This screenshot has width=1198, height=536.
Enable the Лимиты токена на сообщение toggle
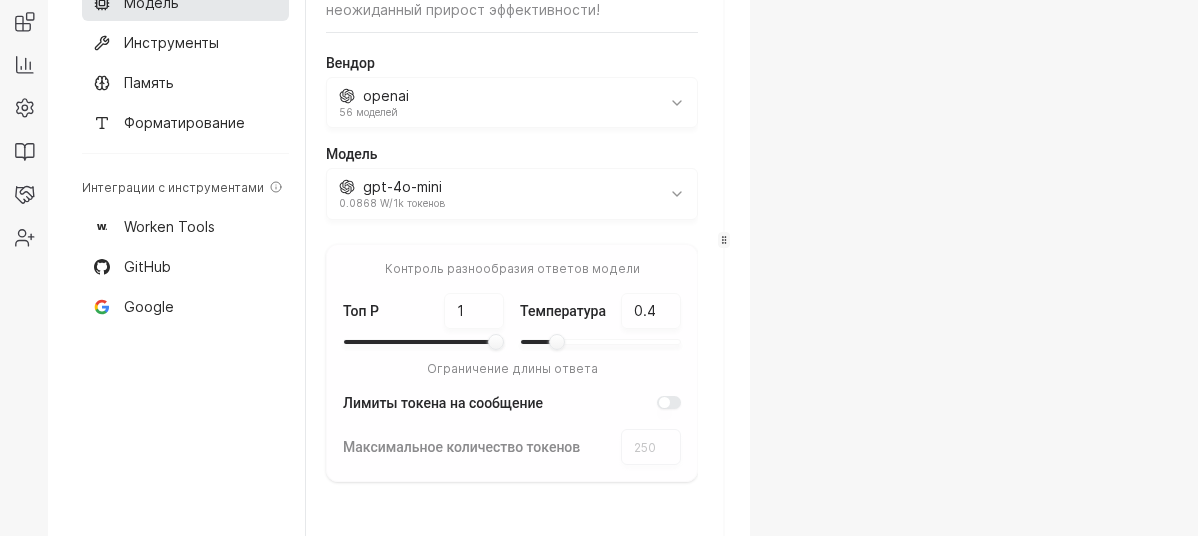(x=669, y=403)
